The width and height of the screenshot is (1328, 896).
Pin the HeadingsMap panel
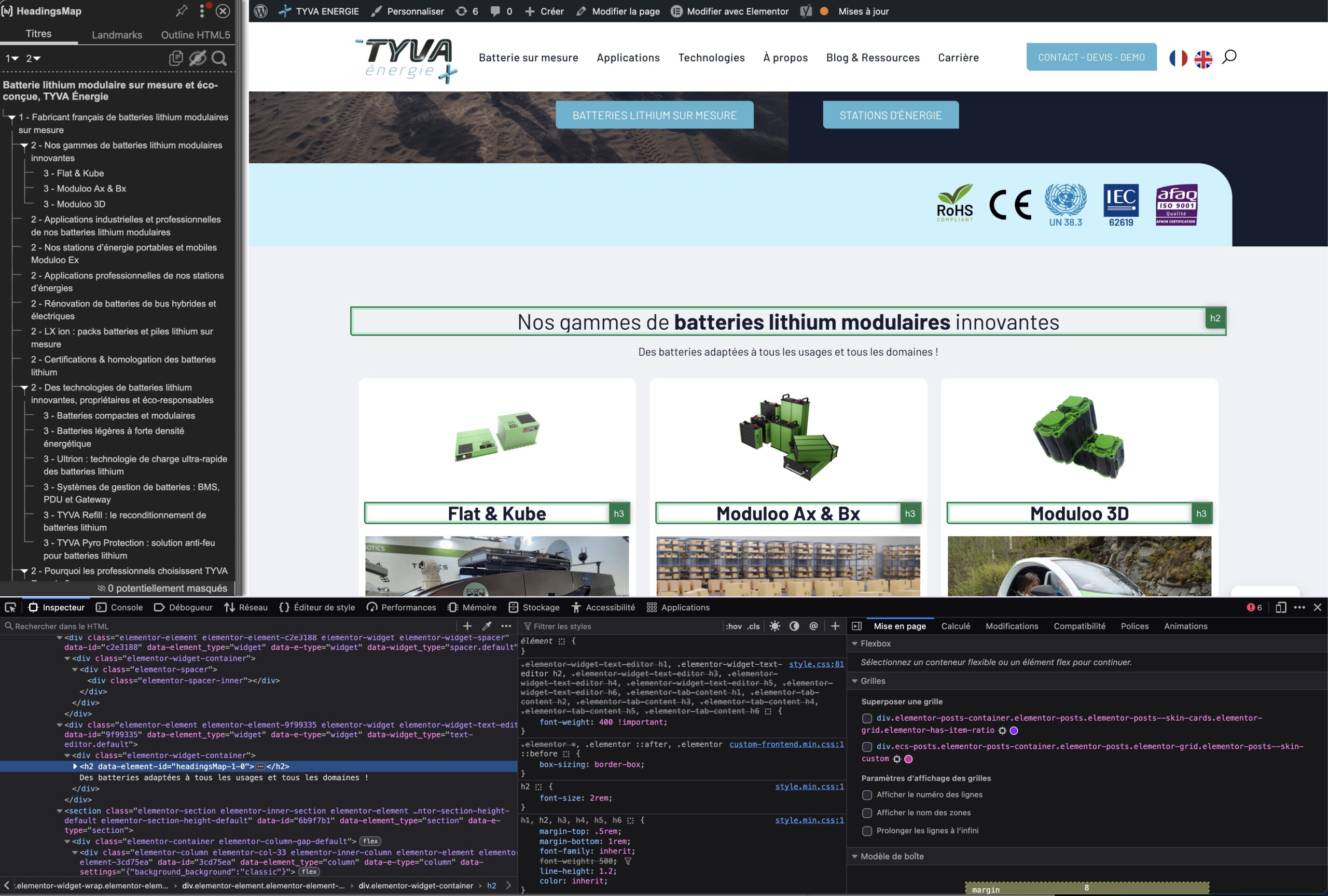point(182,11)
